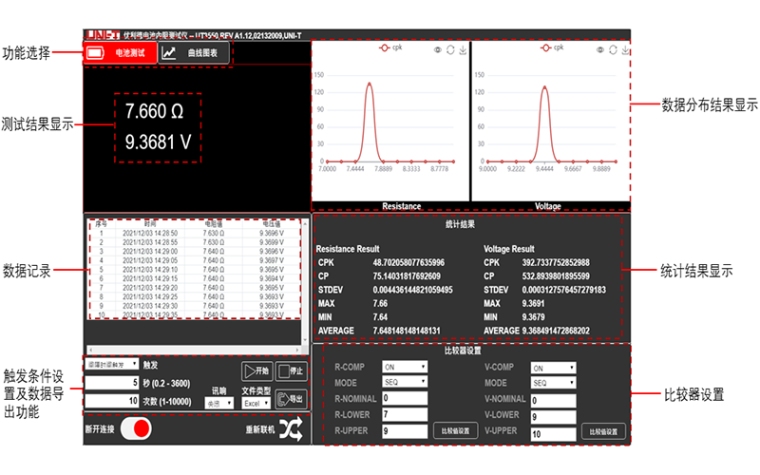This screenshot has width=760, height=475.
Task: Click the eye data-view icon on Resistance chart
Action: (x=438, y=50)
